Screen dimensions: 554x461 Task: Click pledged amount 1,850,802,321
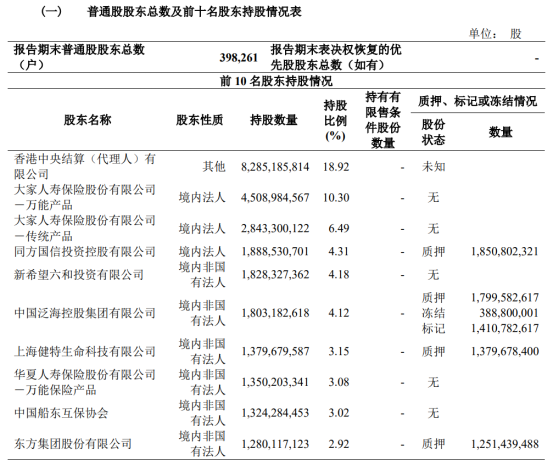point(505,252)
